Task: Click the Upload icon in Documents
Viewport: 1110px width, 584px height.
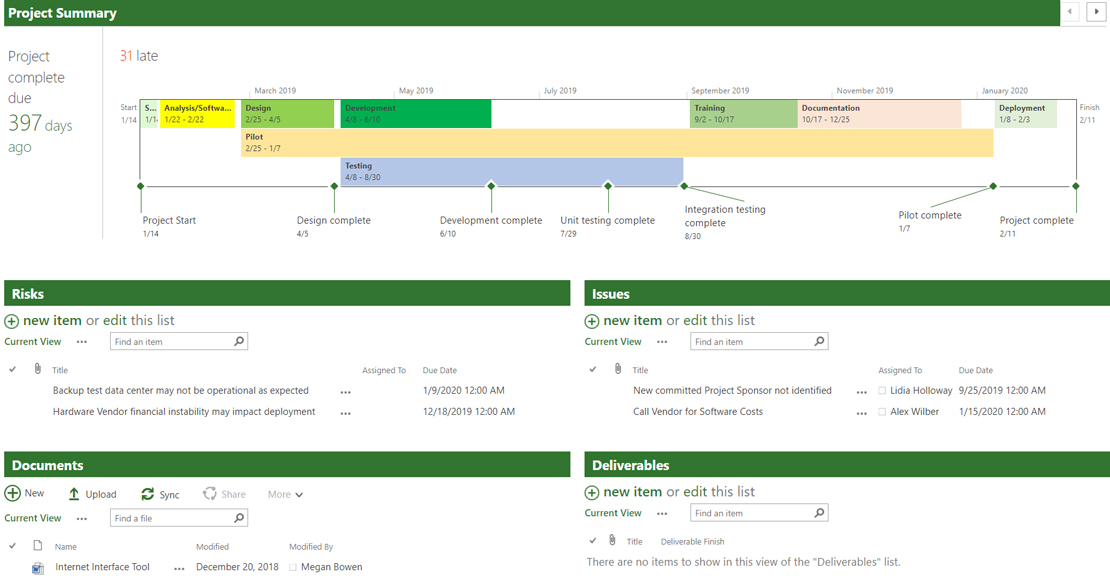Action: click(74, 494)
